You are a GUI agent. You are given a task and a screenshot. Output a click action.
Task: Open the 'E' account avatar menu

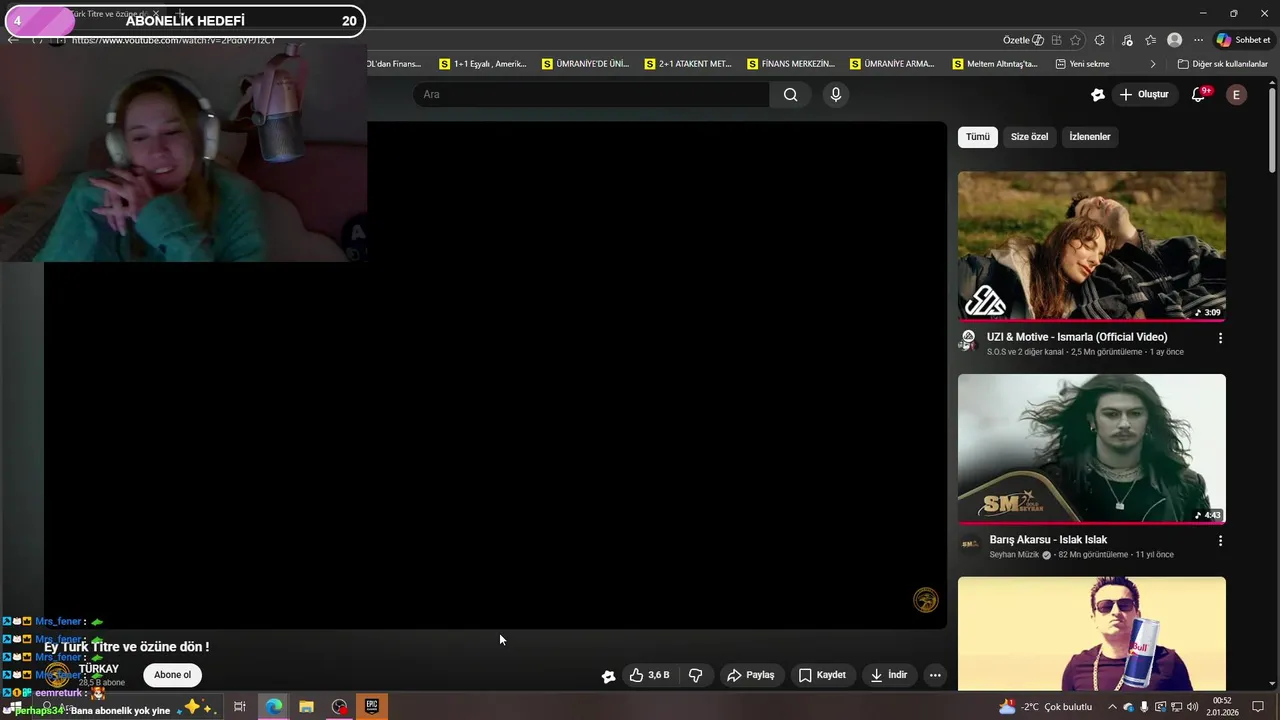point(1237,94)
